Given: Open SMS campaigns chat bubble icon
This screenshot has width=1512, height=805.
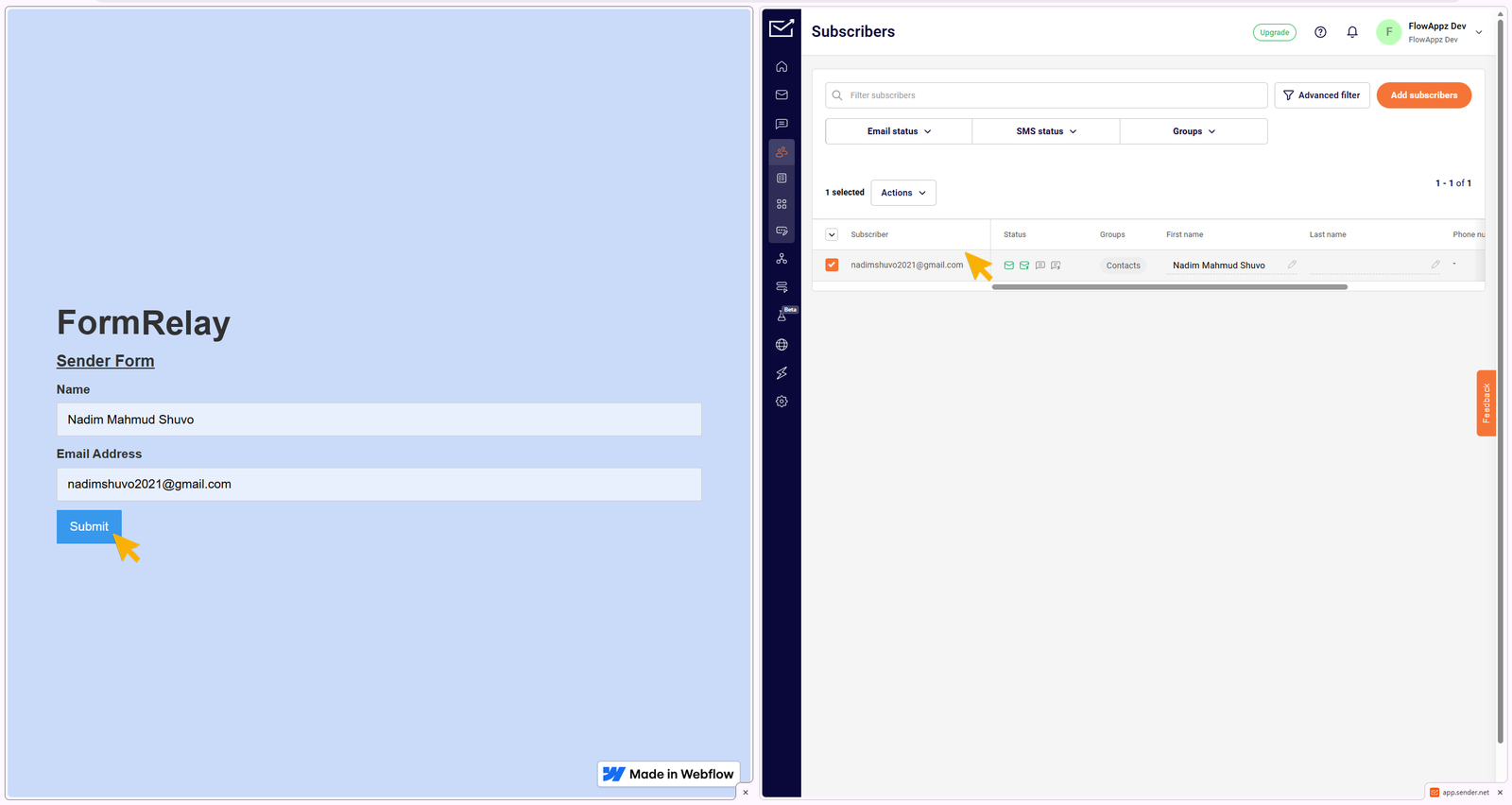Looking at the screenshot, I should (x=782, y=124).
